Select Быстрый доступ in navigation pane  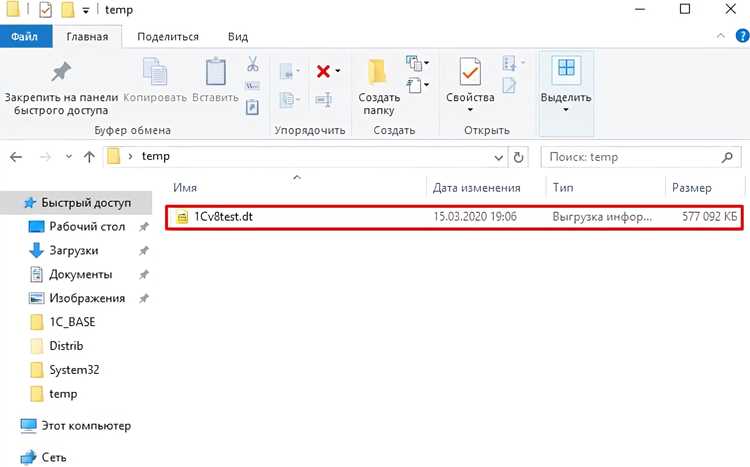coord(77,203)
